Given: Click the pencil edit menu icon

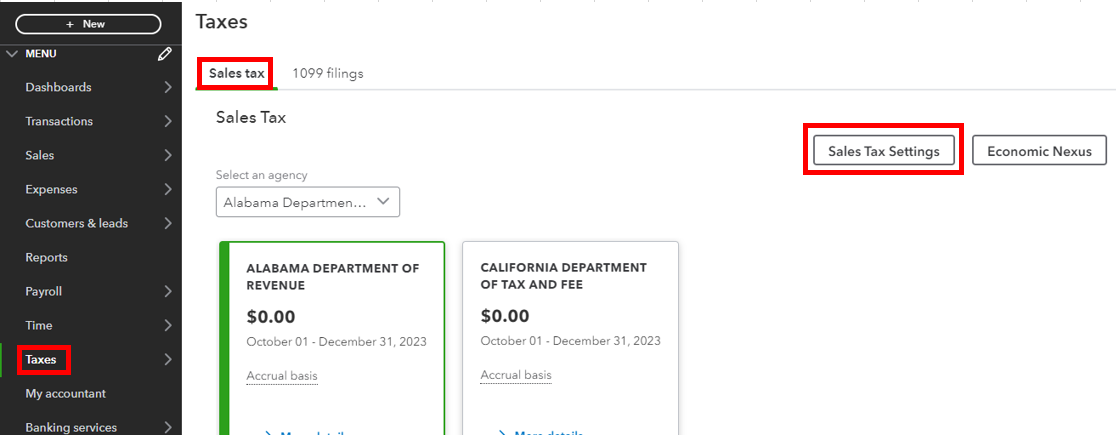Looking at the screenshot, I should 165,54.
